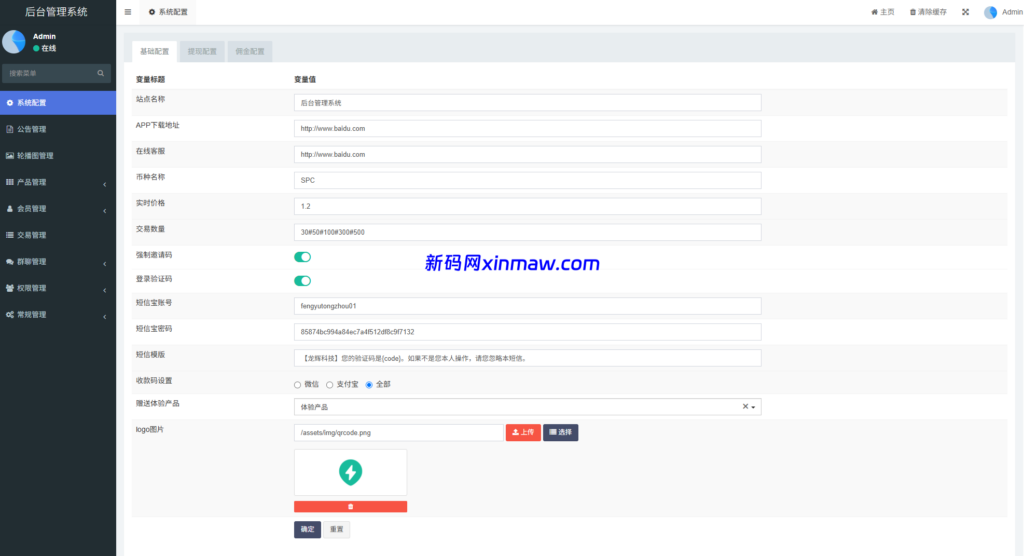The image size is (1024, 556).
Task: Go to 主页 via the home icon
Action: (882, 12)
